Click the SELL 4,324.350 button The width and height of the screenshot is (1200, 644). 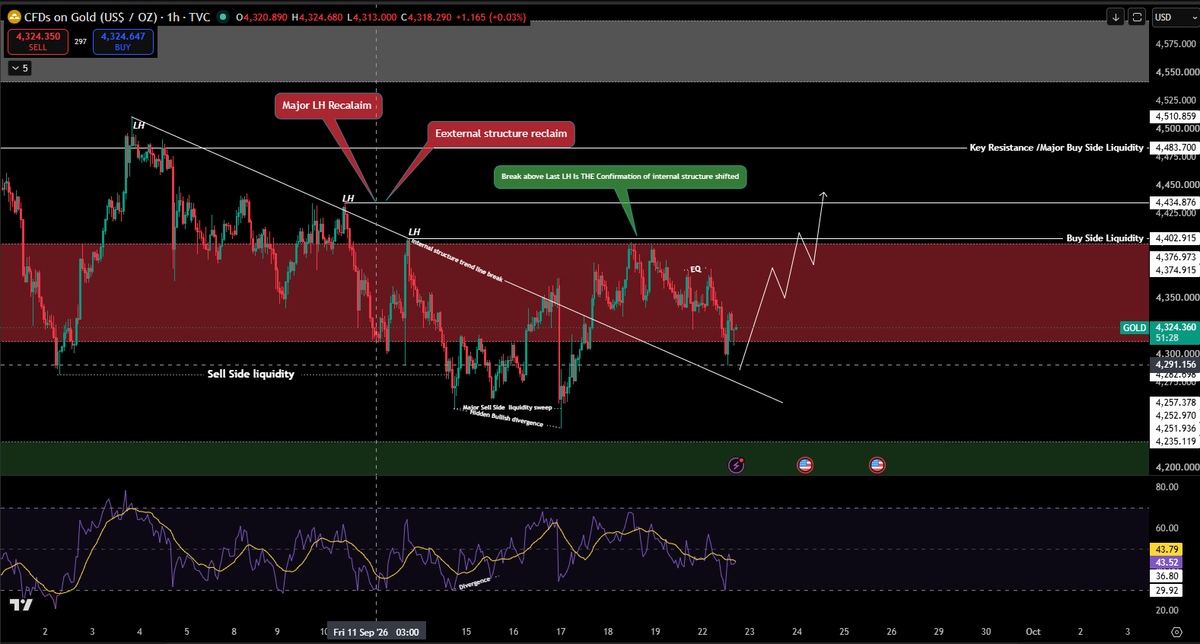(38, 41)
